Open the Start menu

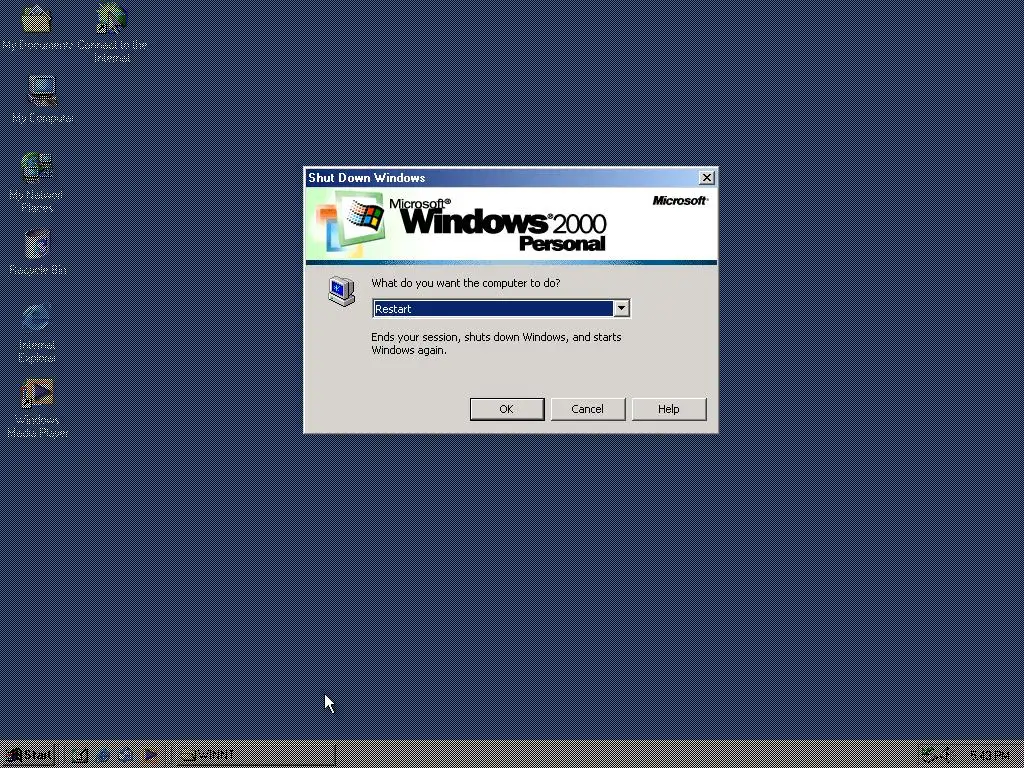[28, 755]
